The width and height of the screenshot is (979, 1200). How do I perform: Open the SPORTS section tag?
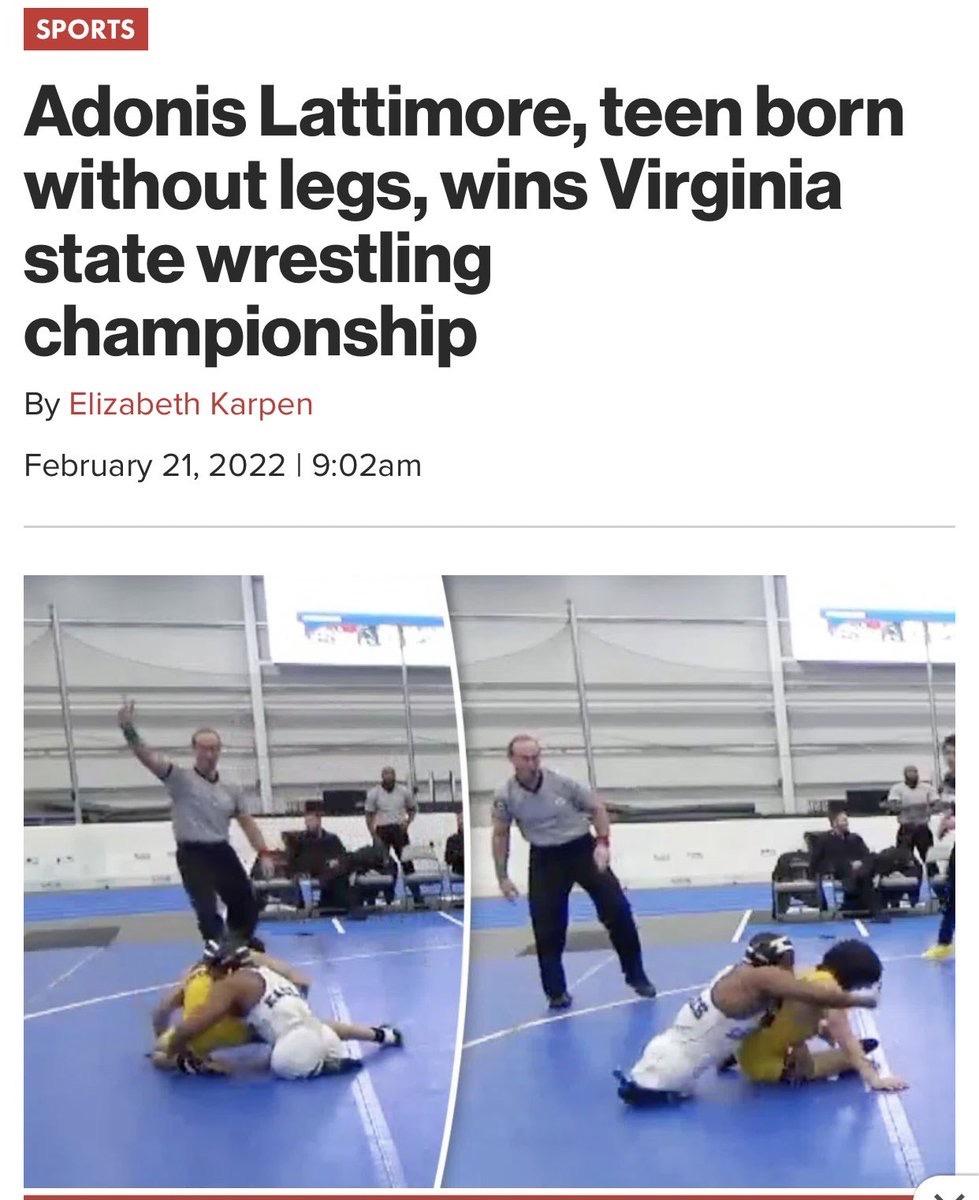click(86, 29)
